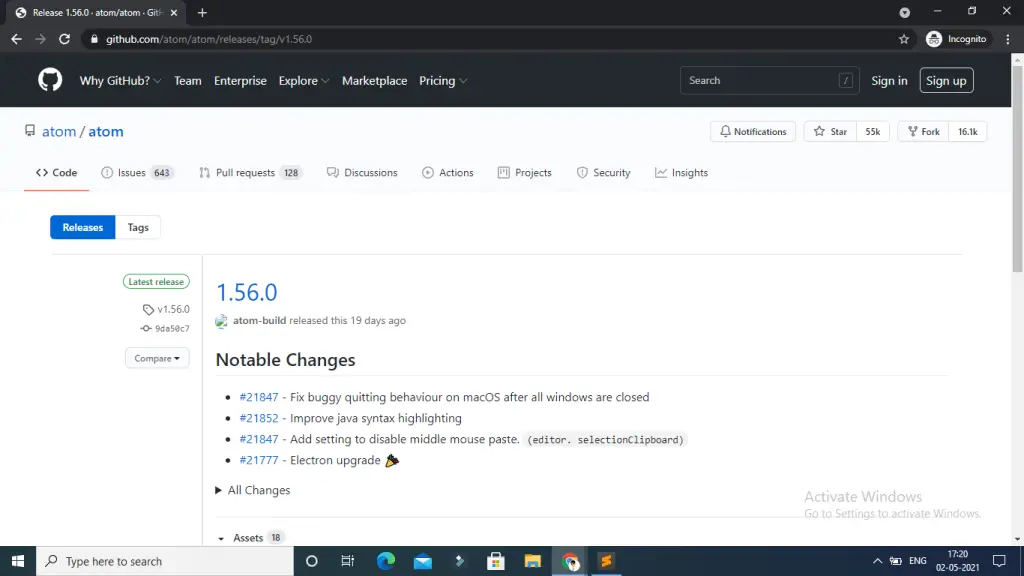This screenshot has height=576, width=1024.
Task: Open the Security tab
Action: (603, 172)
